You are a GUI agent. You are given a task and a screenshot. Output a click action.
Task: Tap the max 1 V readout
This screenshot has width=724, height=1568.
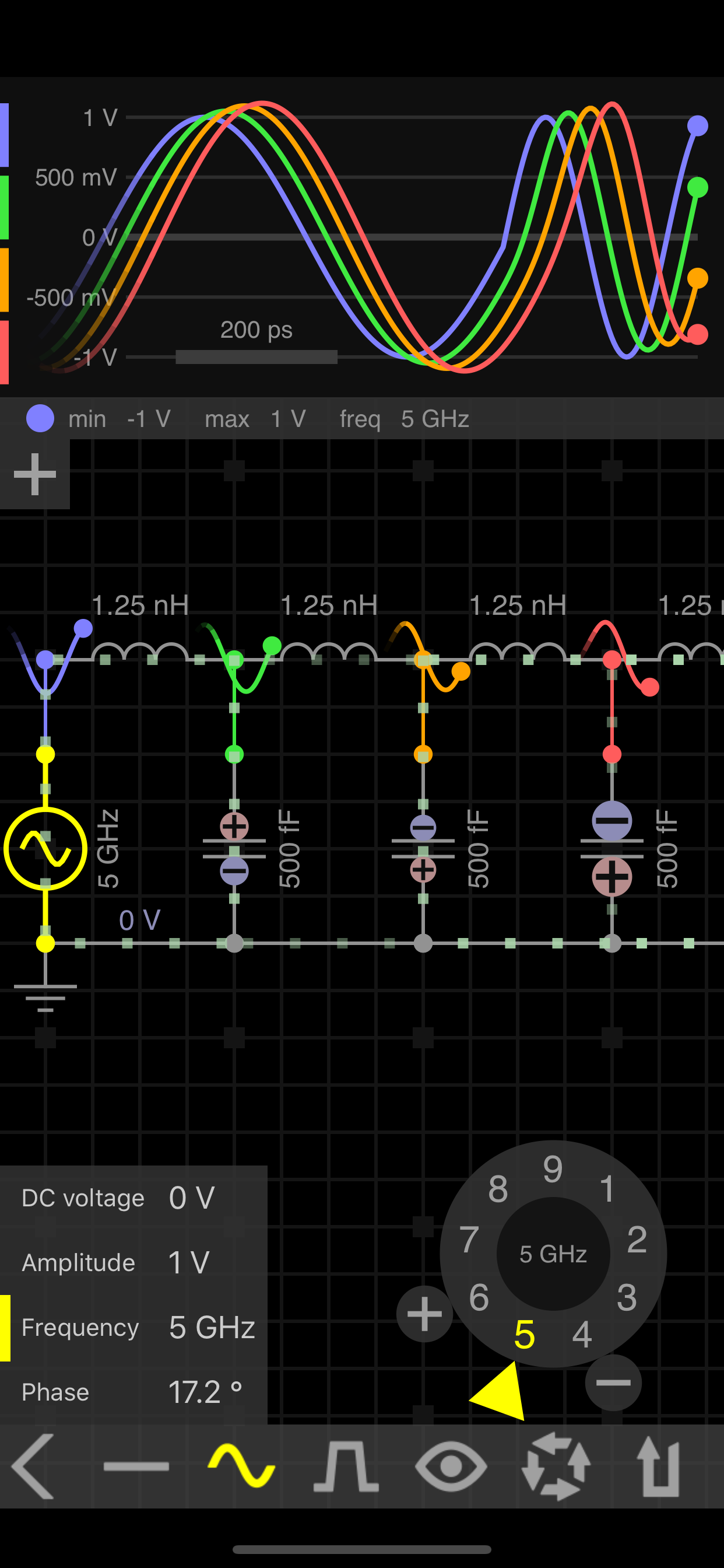pyautogui.click(x=255, y=419)
